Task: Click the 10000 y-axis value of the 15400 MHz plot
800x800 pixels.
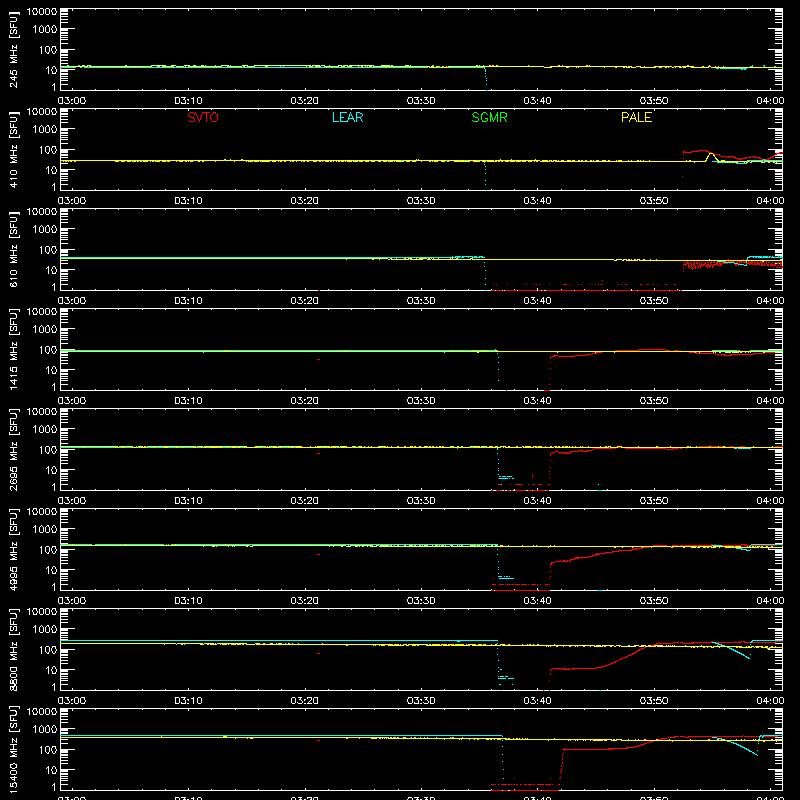Action: pos(42,712)
